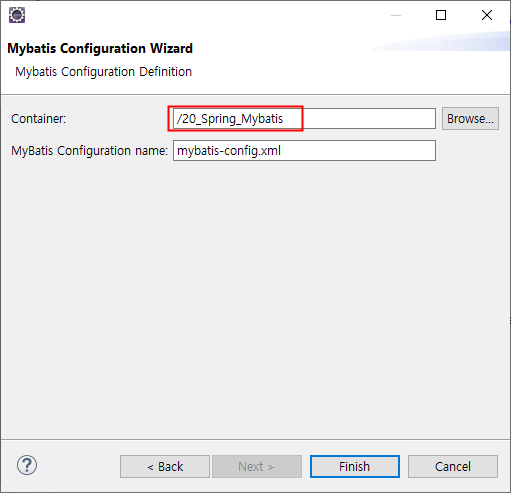The width and height of the screenshot is (511, 493).
Task: Click the 'Mybatis Configuration Wizard' title text
Action: coord(100,49)
